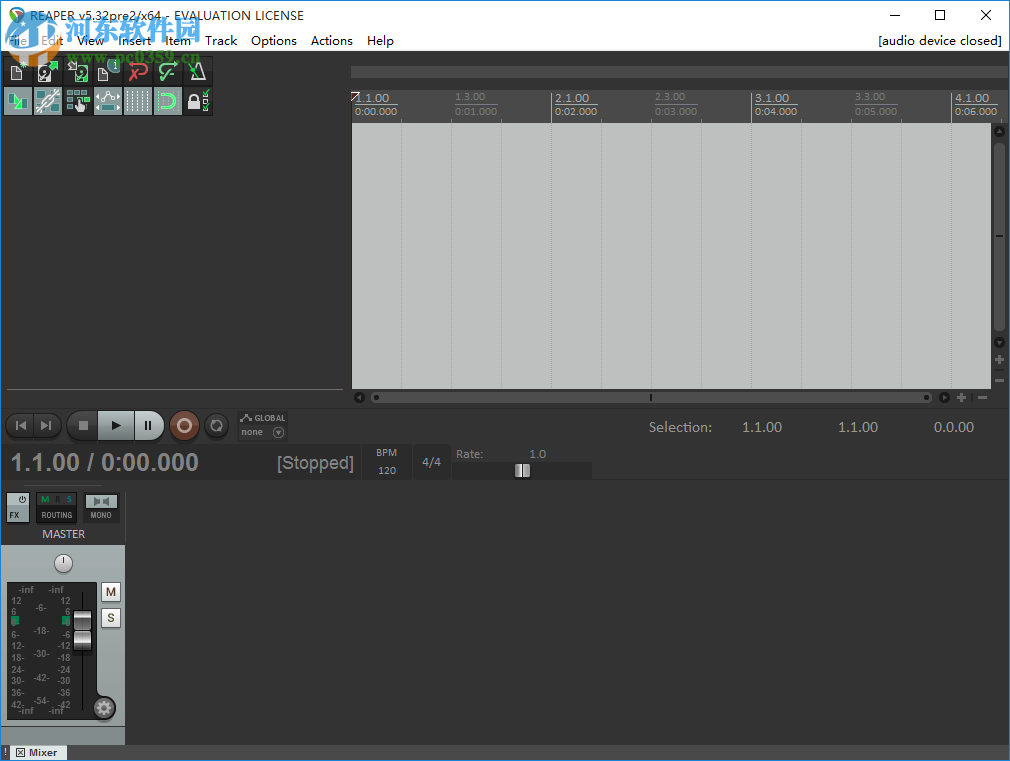Open the Edit menu

click(x=52, y=41)
